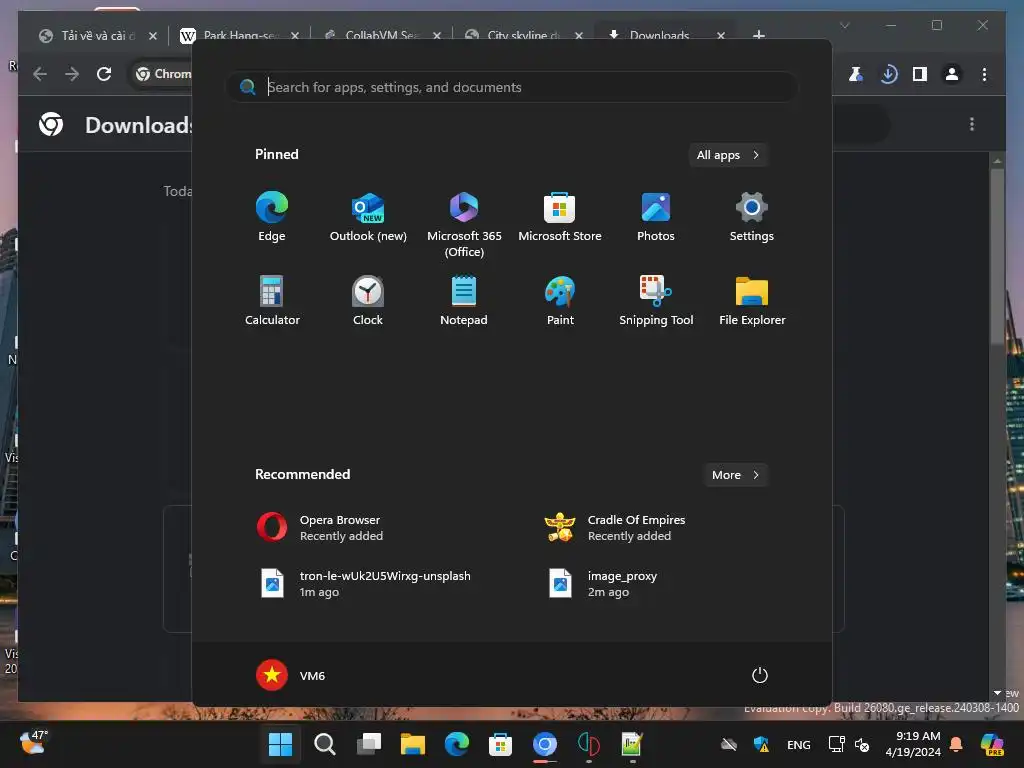
Task: Go back in Chrome
Action: coord(40,74)
